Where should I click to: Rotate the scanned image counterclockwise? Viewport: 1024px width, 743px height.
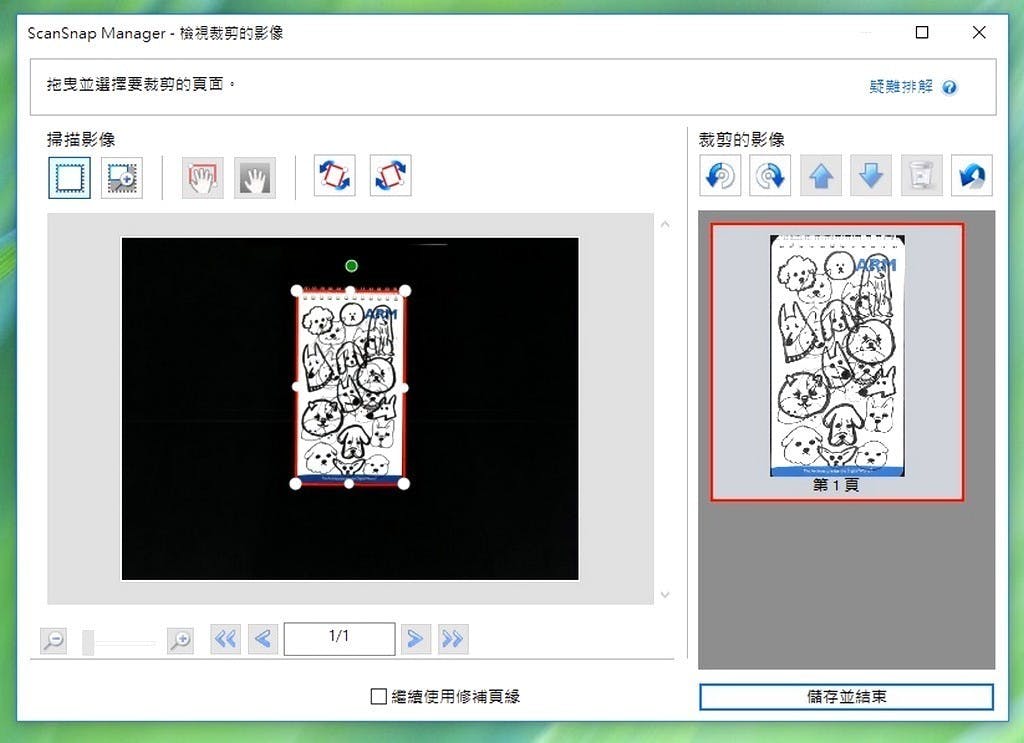pyautogui.click(x=335, y=176)
